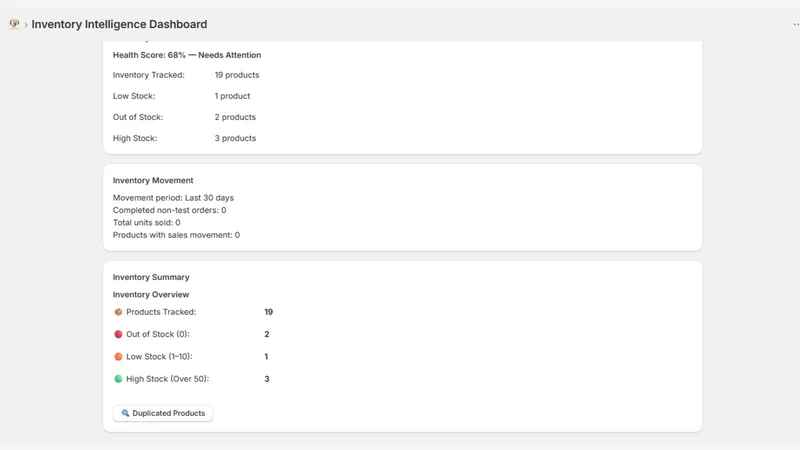Viewport: 800px width, 450px height.
Task: Click the Products Tracked box icon
Action: pyautogui.click(x=118, y=312)
